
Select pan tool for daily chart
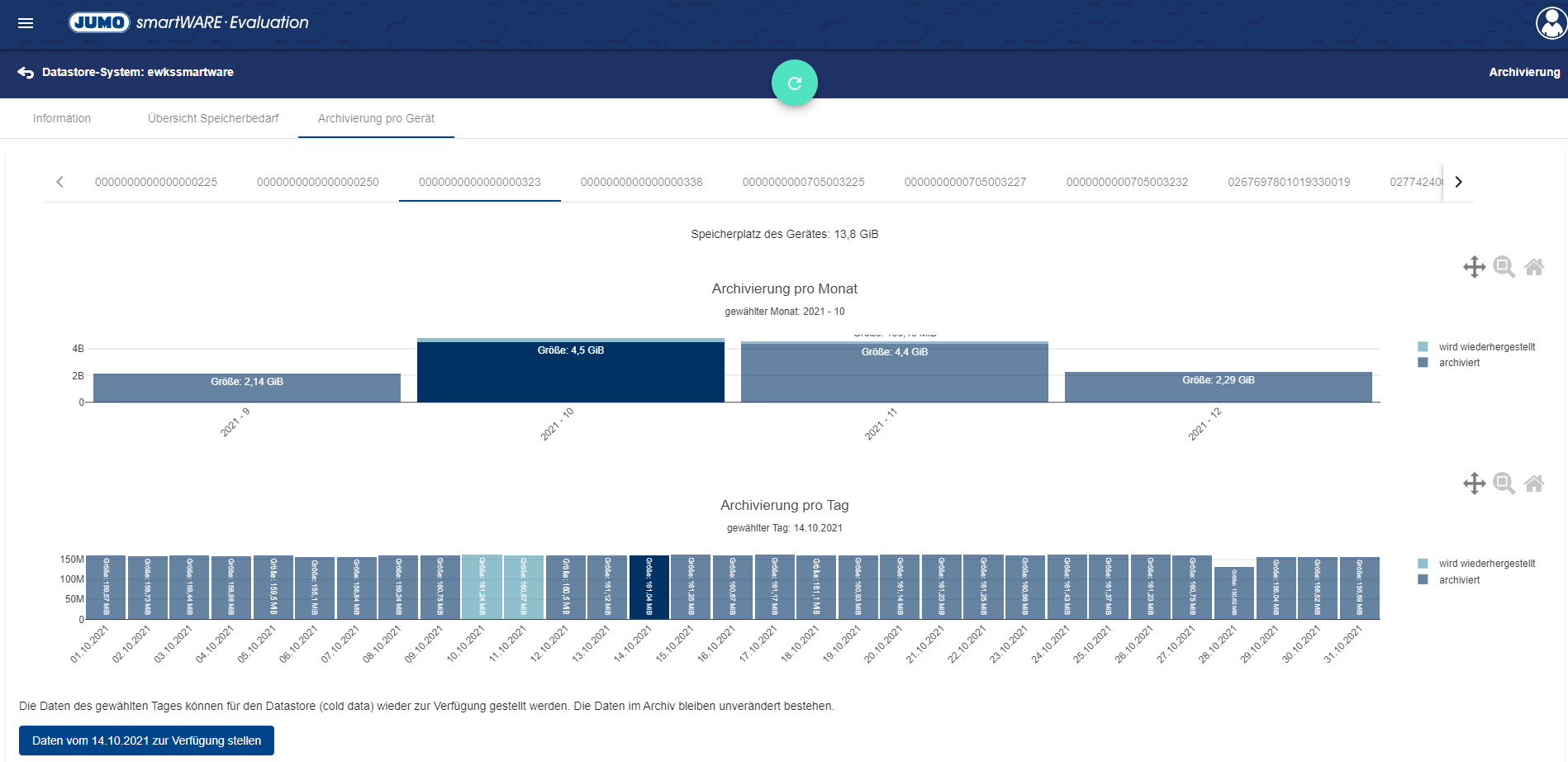pyautogui.click(x=1474, y=483)
